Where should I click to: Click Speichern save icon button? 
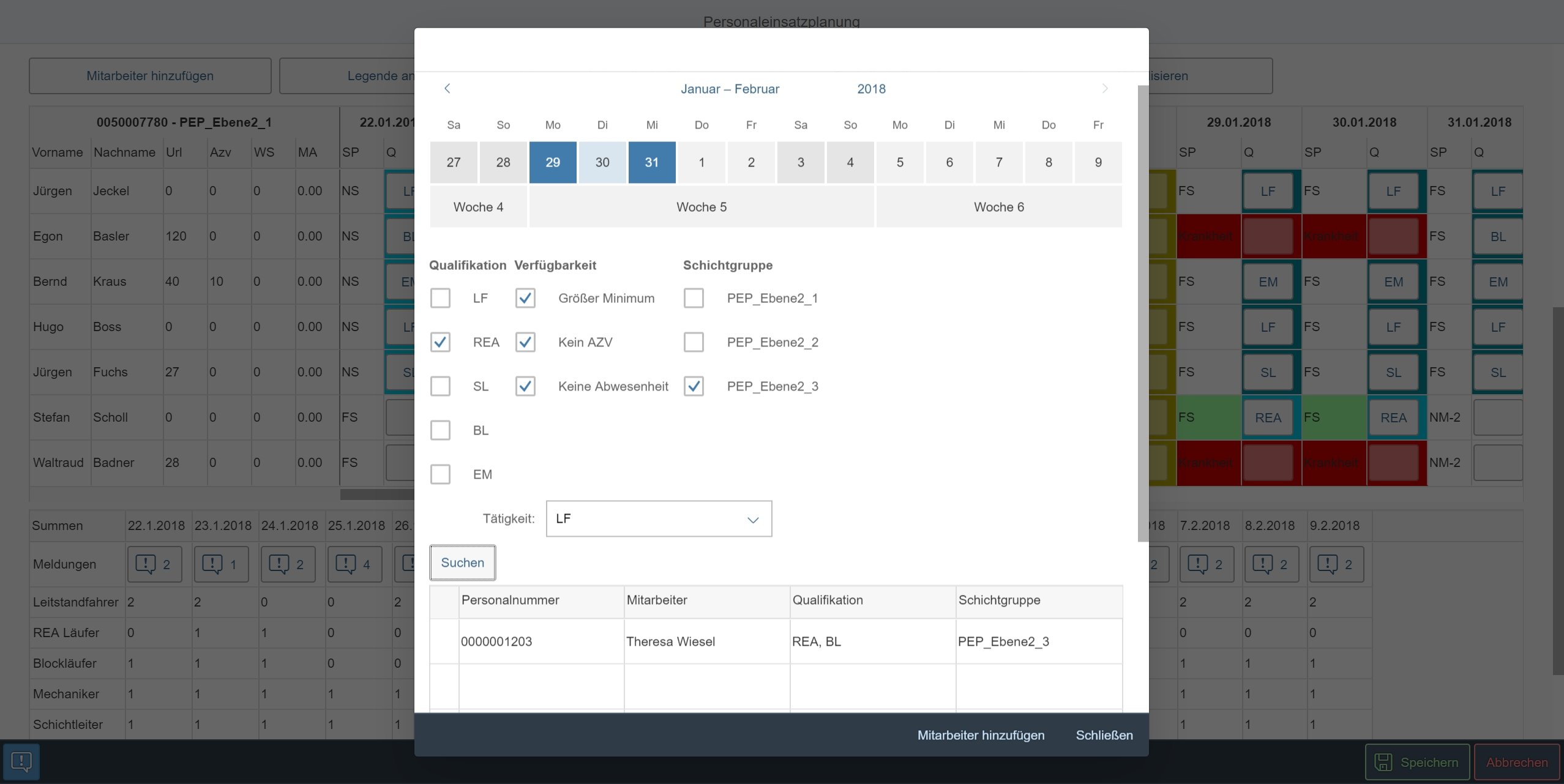point(1416,762)
